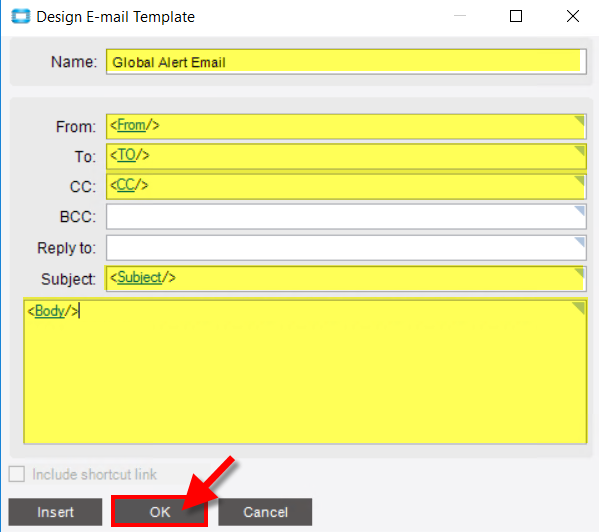This screenshot has height=532, width=599.
Task: Open the Reply to field corner marker
Action: coord(580,242)
